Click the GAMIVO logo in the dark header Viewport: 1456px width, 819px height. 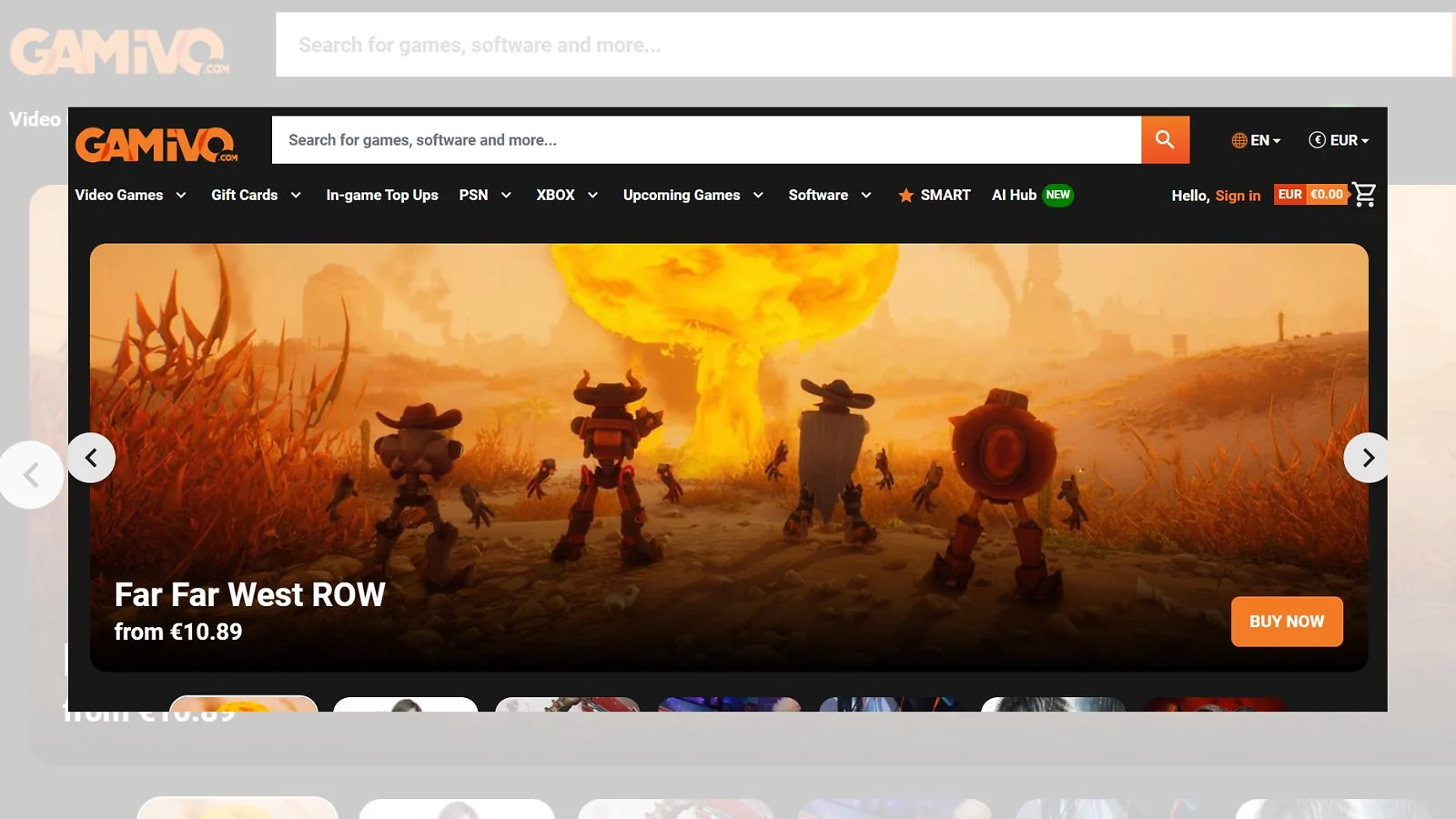coord(156,144)
